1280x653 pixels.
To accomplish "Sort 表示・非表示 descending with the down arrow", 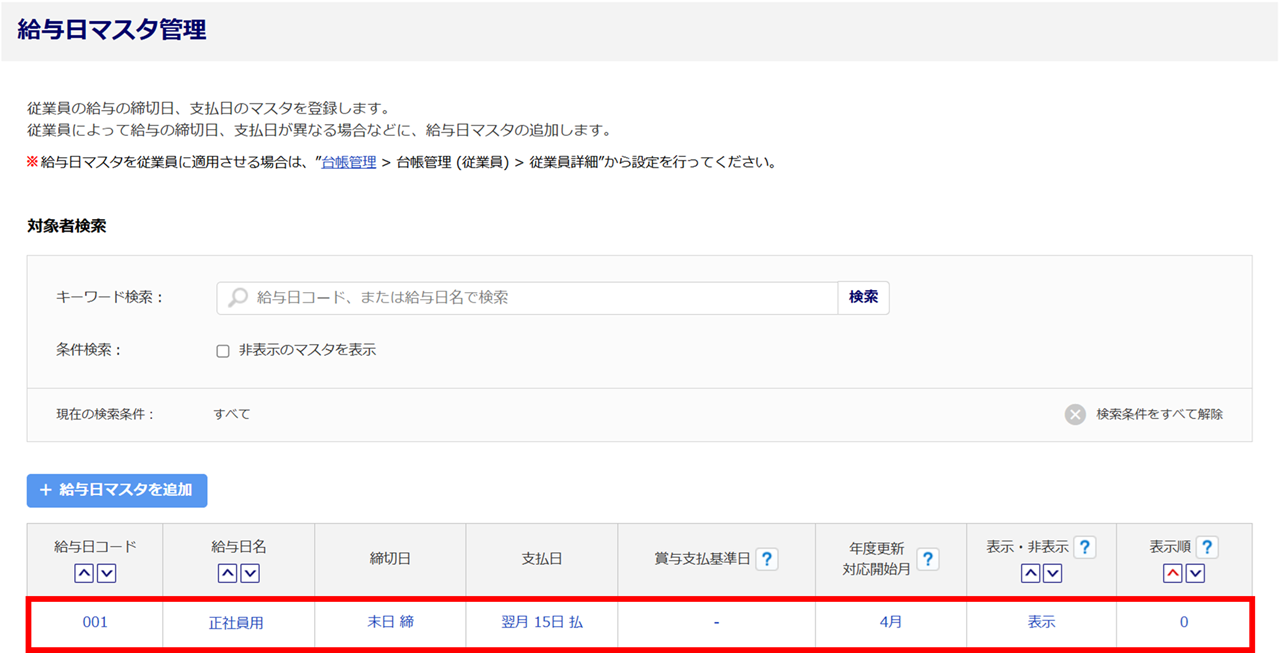I will click(x=1052, y=574).
